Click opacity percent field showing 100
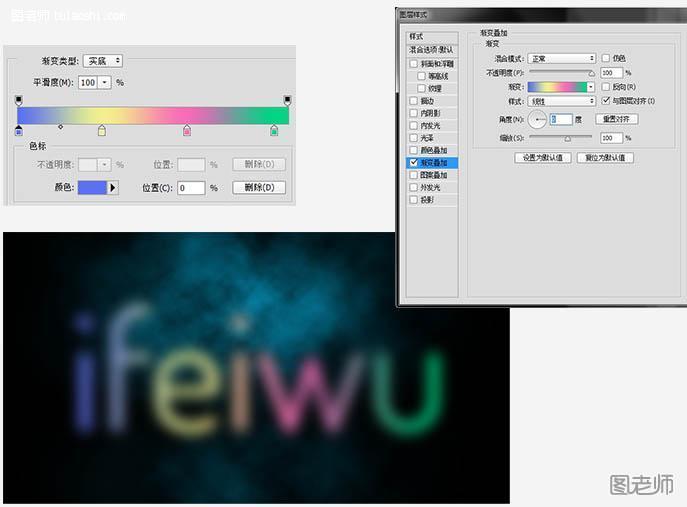Image resolution: width=687 pixels, height=507 pixels. [x=611, y=73]
